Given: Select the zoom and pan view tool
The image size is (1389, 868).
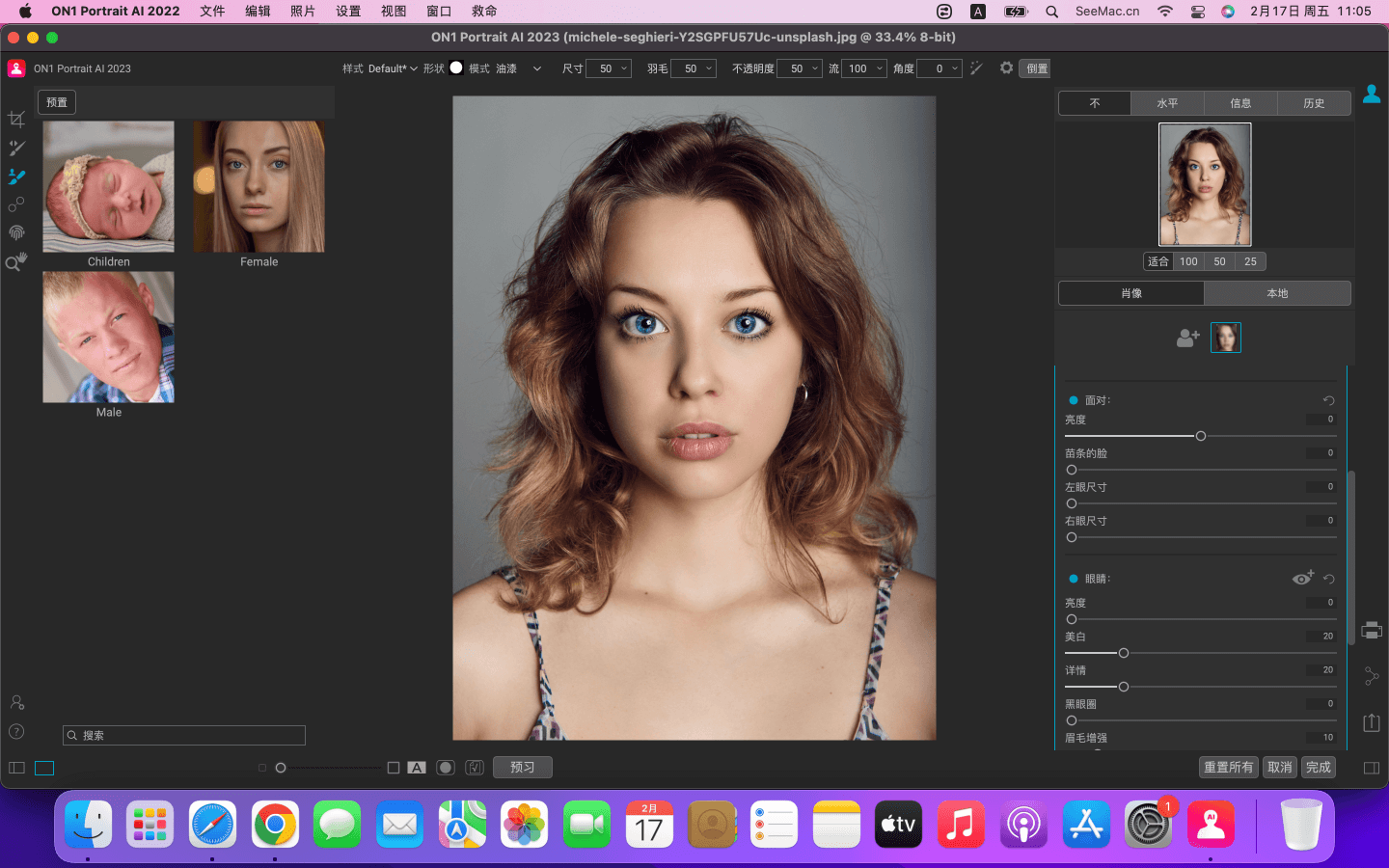Looking at the screenshot, I should click(x=16, y=261).
